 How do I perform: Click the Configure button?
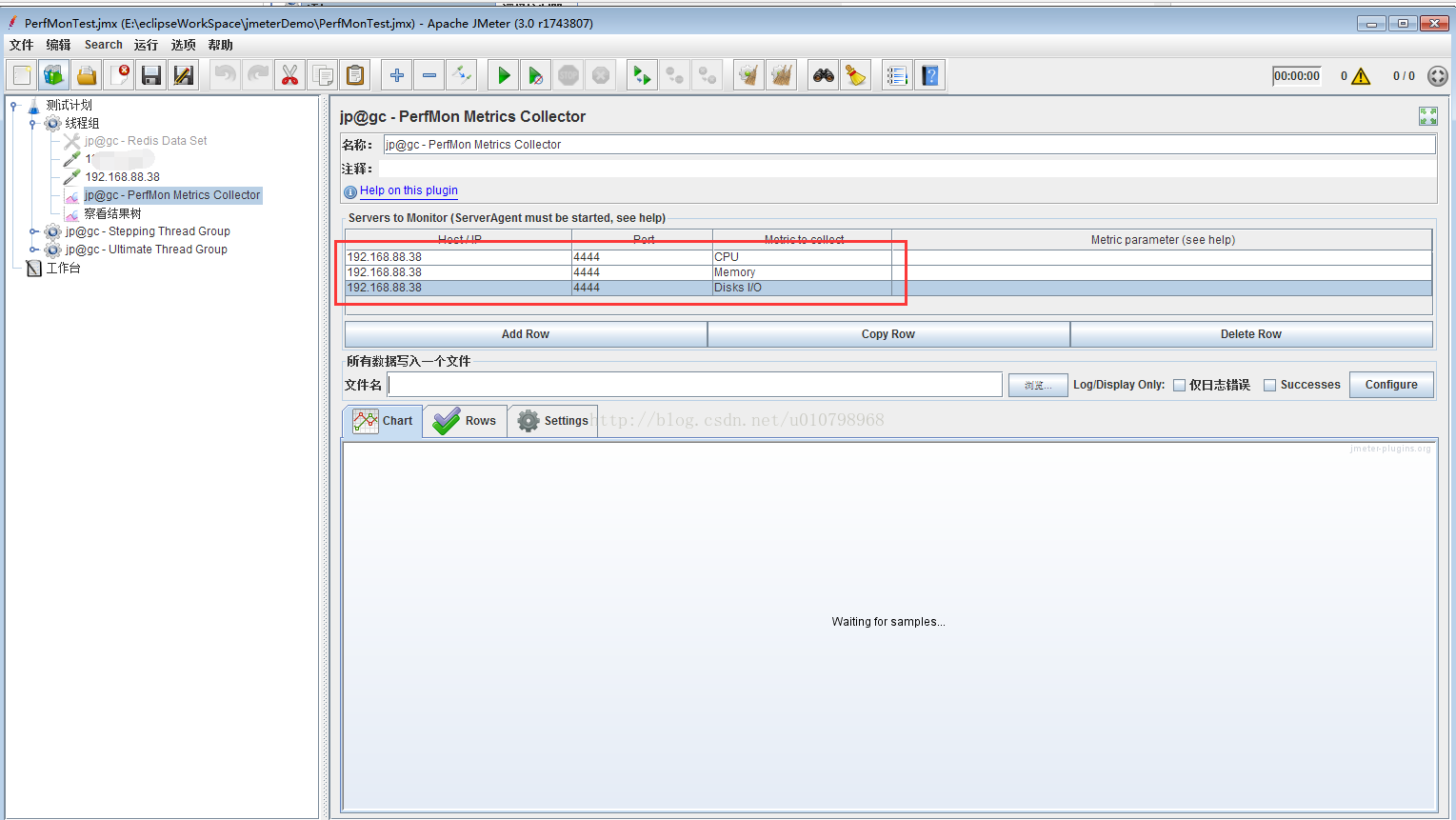tap(1391, 385)
